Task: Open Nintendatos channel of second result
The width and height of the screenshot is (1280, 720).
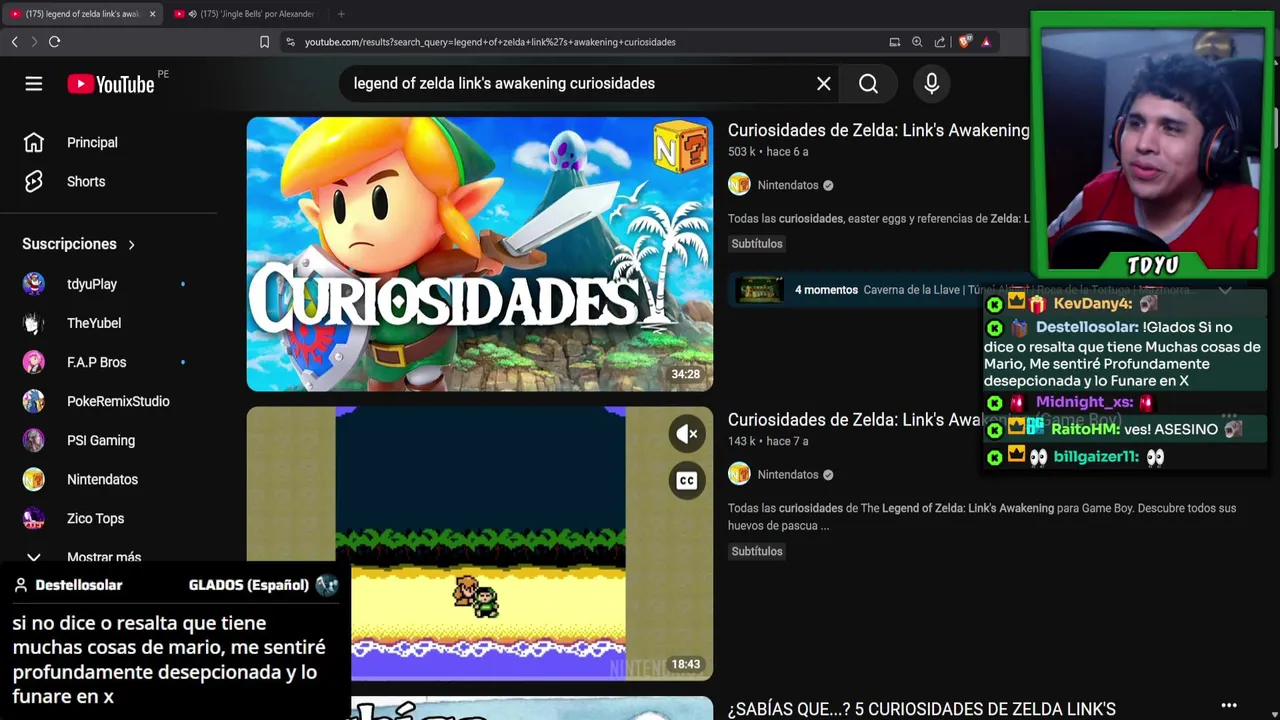Action: pyautogui.click(x=788, y=475)
